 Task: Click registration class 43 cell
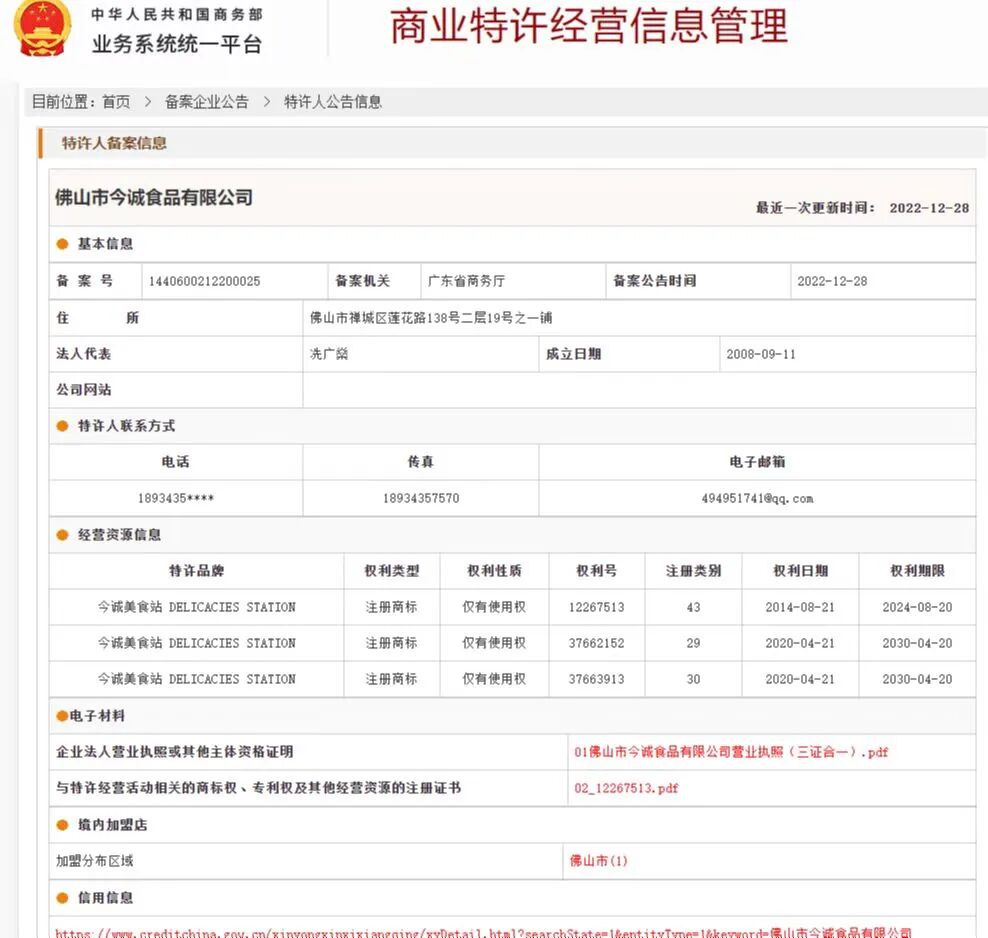click(693, 607)
